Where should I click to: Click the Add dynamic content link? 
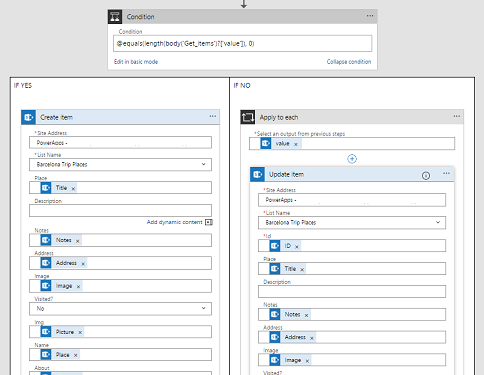[x=174, y=222]
